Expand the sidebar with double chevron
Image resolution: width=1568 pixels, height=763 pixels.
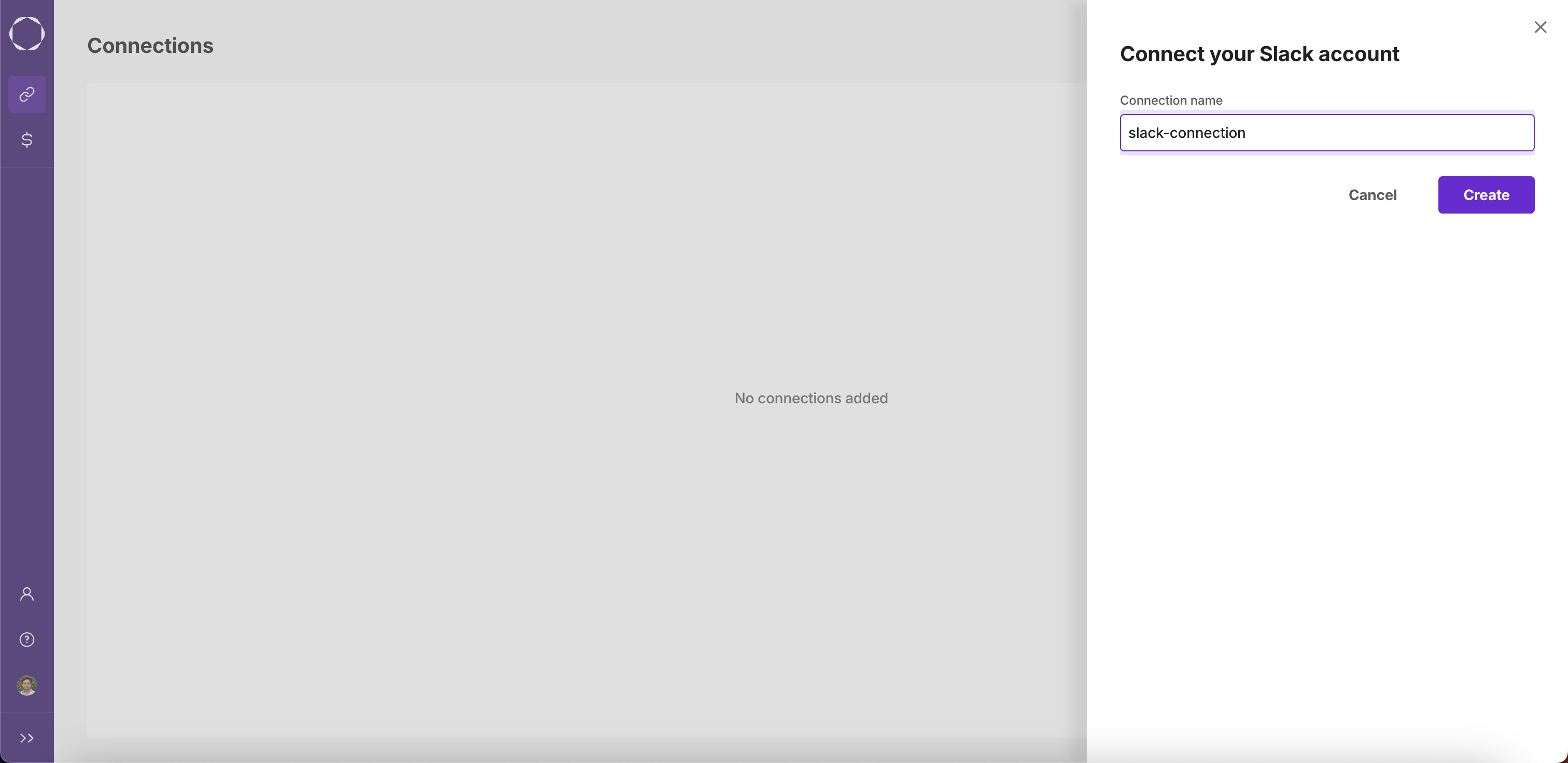(x=27, y=738)
